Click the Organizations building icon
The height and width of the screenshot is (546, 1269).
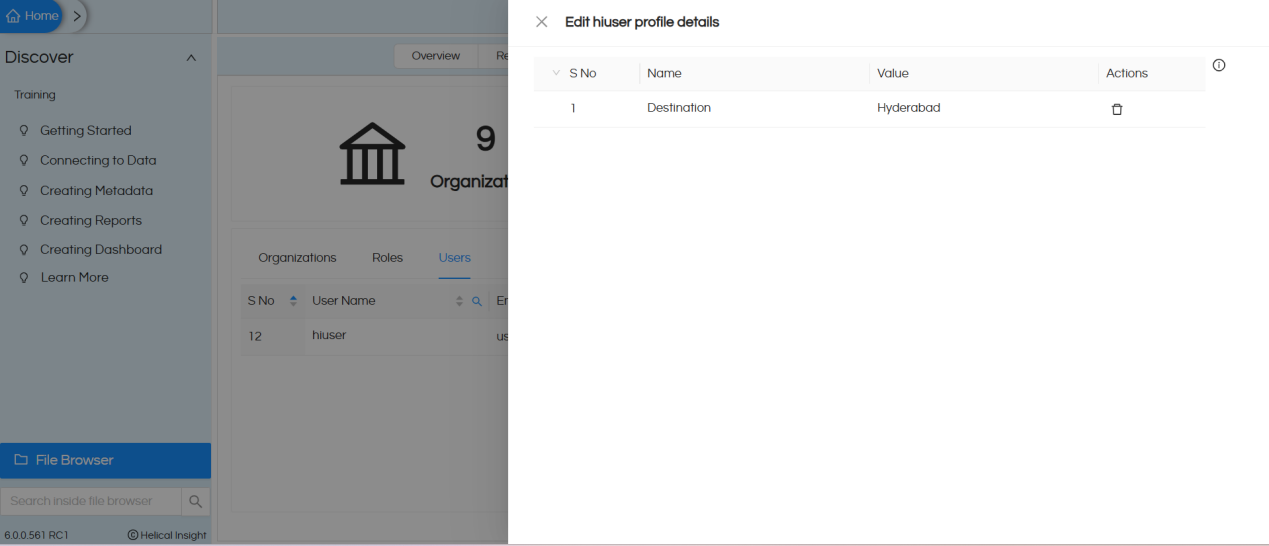click(x=372, y=154)
